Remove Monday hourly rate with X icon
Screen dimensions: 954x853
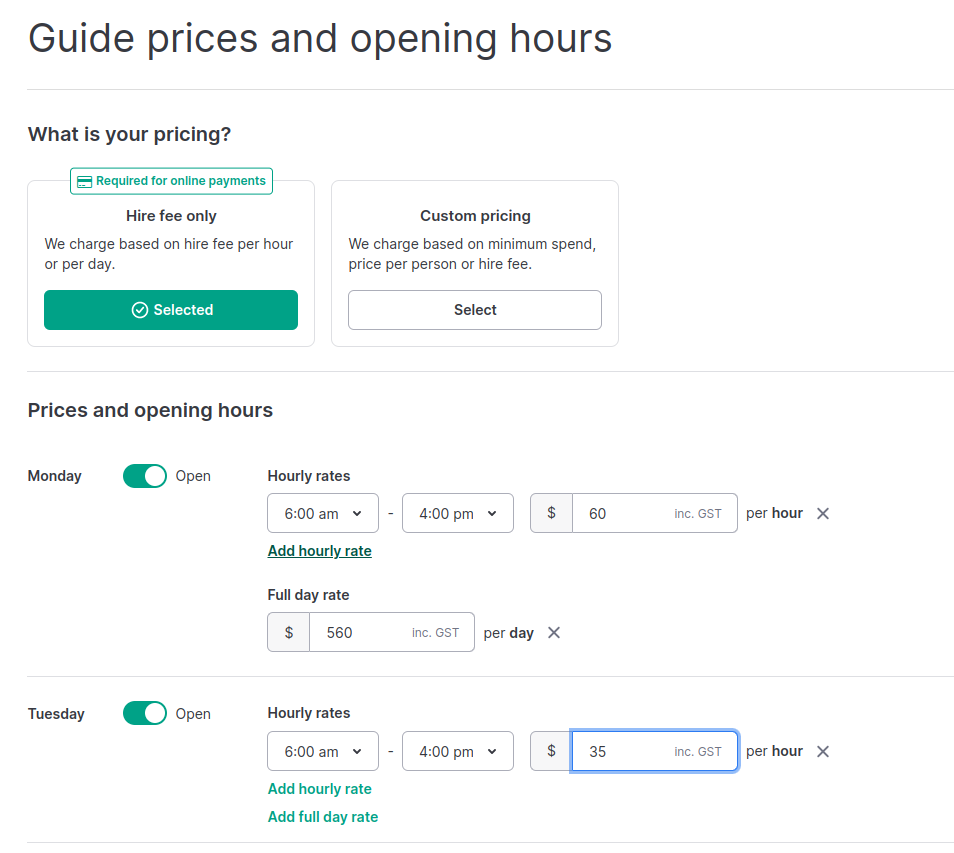pos(823,514)
